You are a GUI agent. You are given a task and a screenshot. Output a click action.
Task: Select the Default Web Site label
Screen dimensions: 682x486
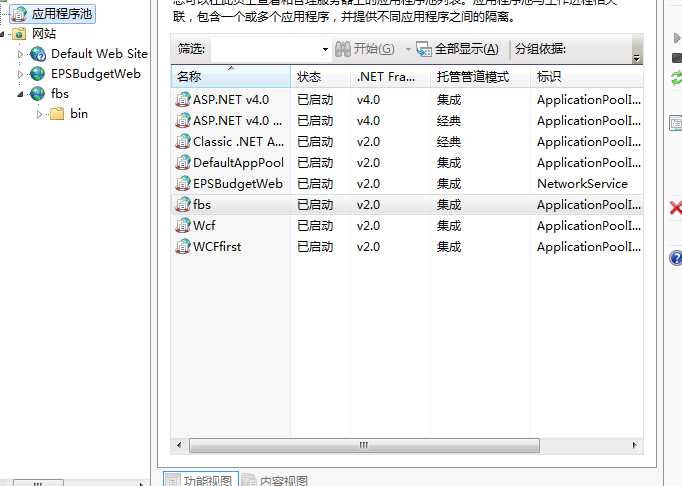tap(100, 54)
